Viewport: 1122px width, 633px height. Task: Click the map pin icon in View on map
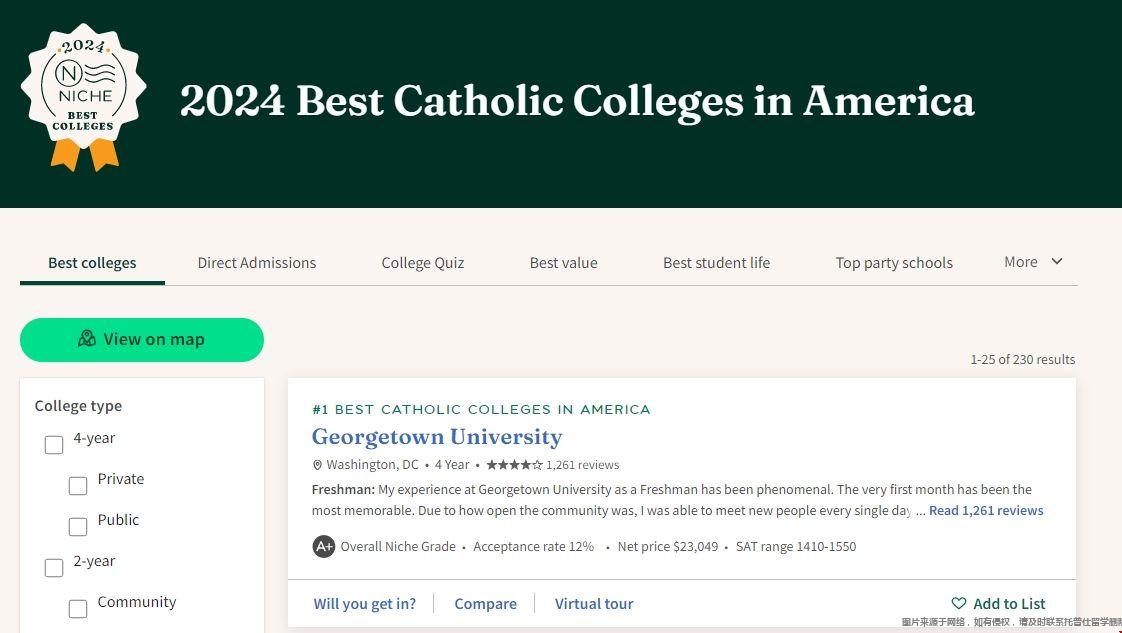(87, 338)
